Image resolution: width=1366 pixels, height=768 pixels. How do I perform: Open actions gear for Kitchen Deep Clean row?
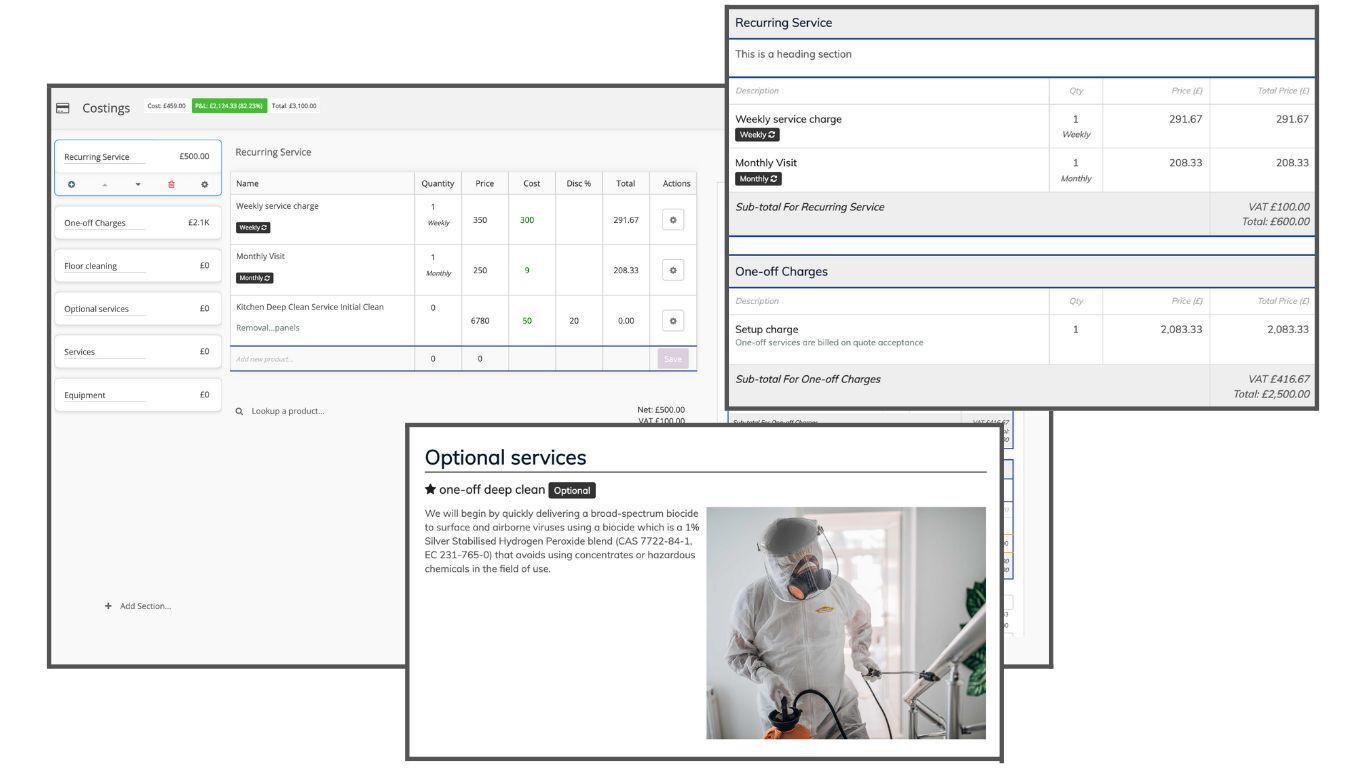coord(673,321)
